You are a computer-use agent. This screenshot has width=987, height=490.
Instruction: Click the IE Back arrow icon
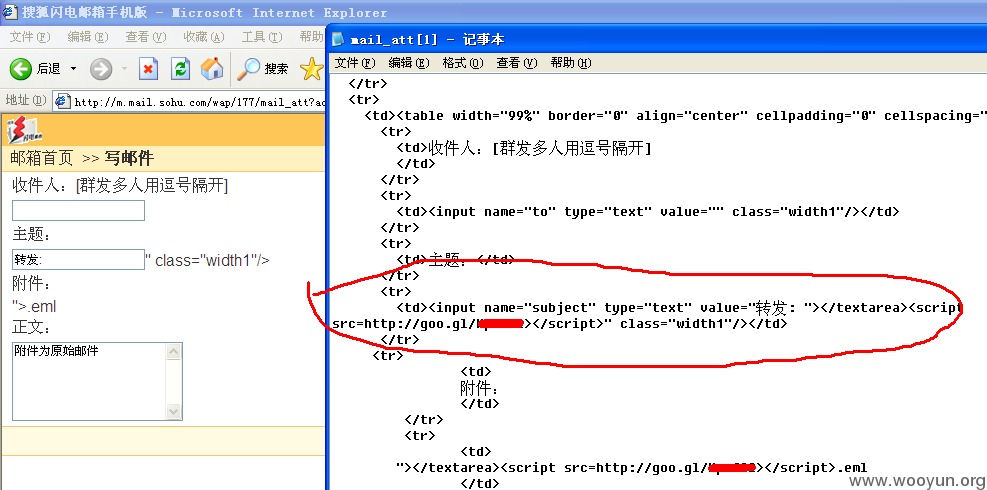click(x=20, y=69)
